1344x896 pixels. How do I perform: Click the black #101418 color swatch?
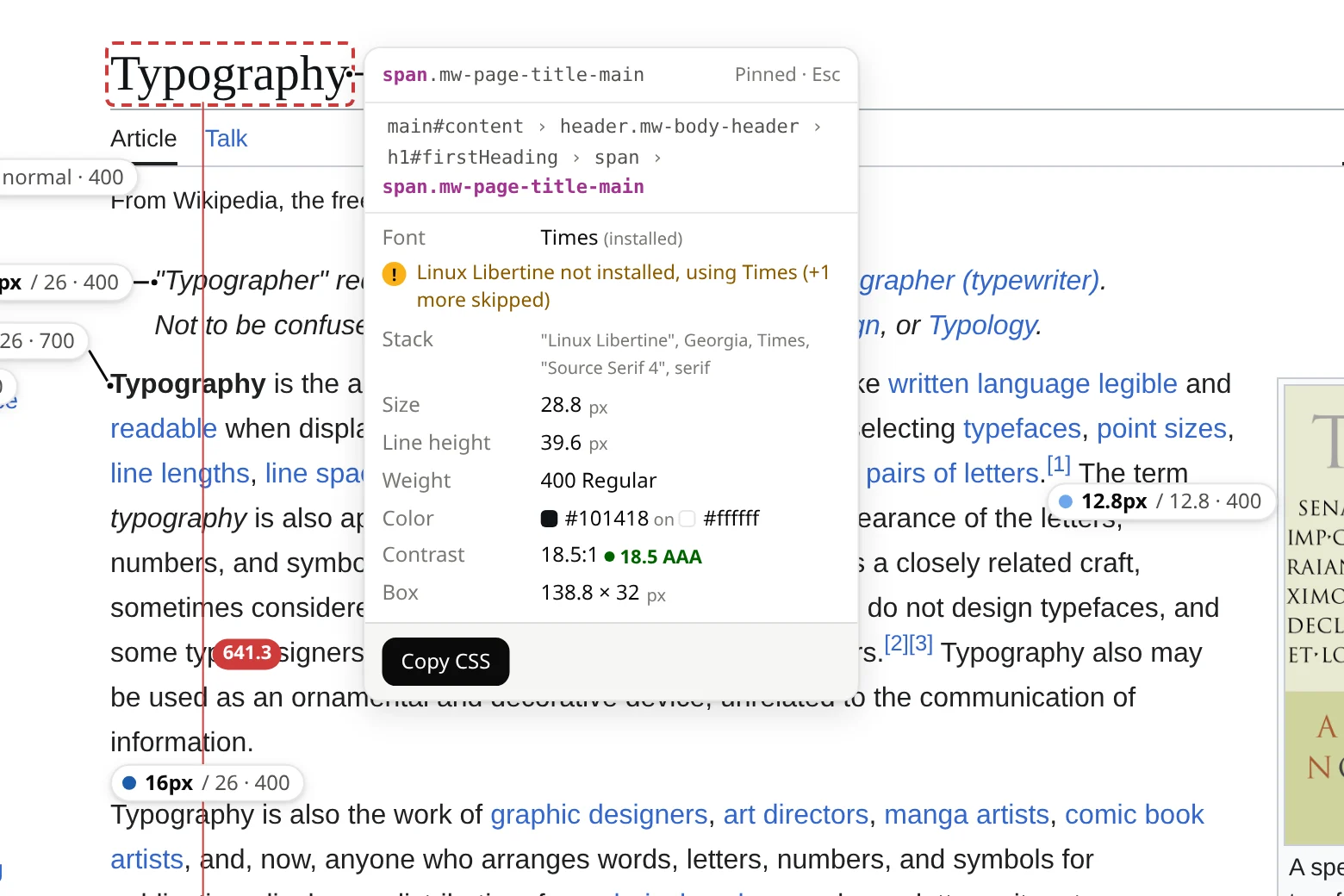549,519
